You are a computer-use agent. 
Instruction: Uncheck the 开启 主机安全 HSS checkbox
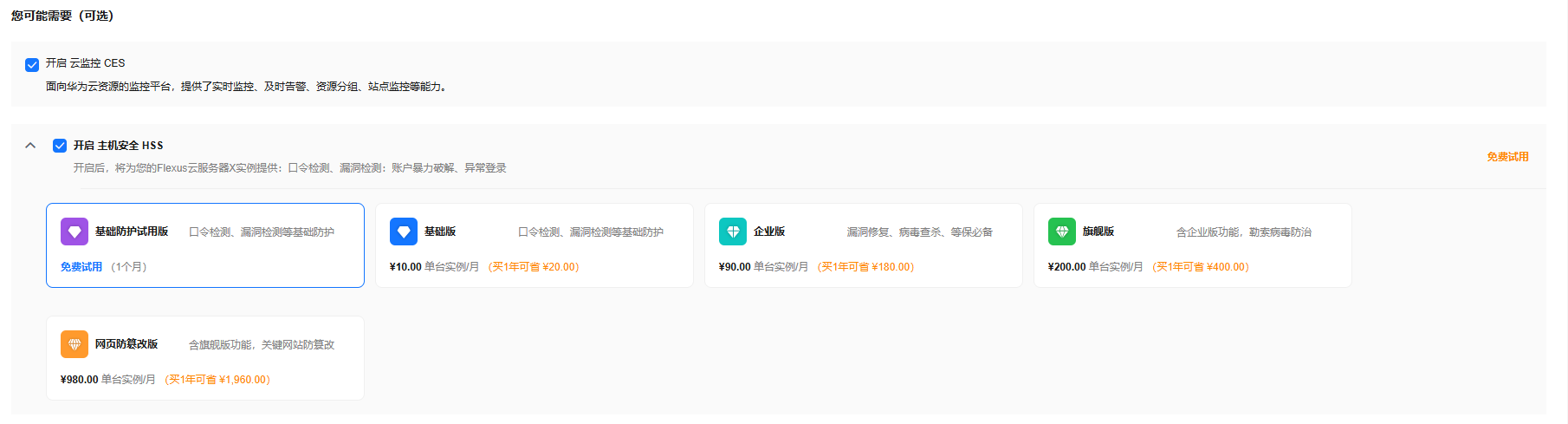coord(60,146)
